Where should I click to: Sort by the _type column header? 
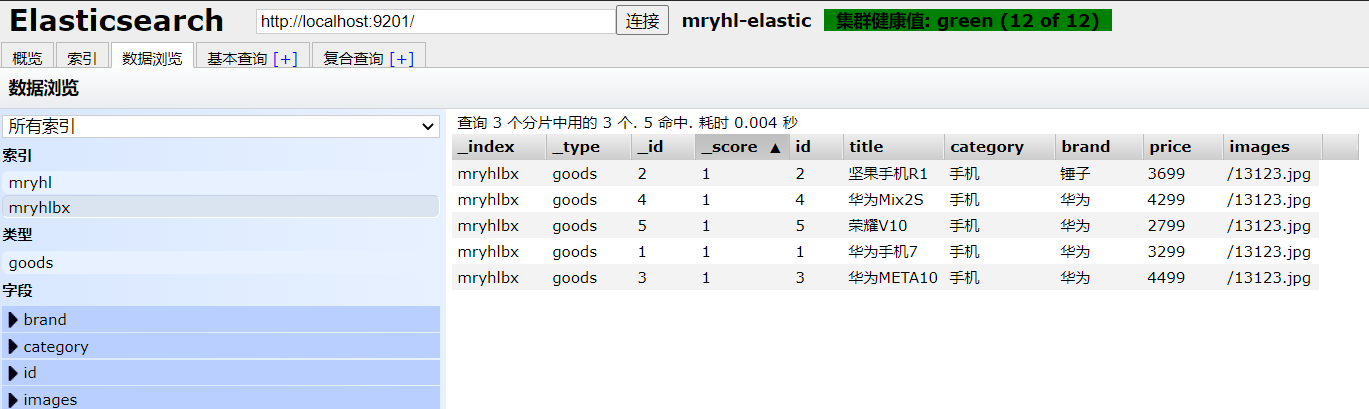(588, 147)
